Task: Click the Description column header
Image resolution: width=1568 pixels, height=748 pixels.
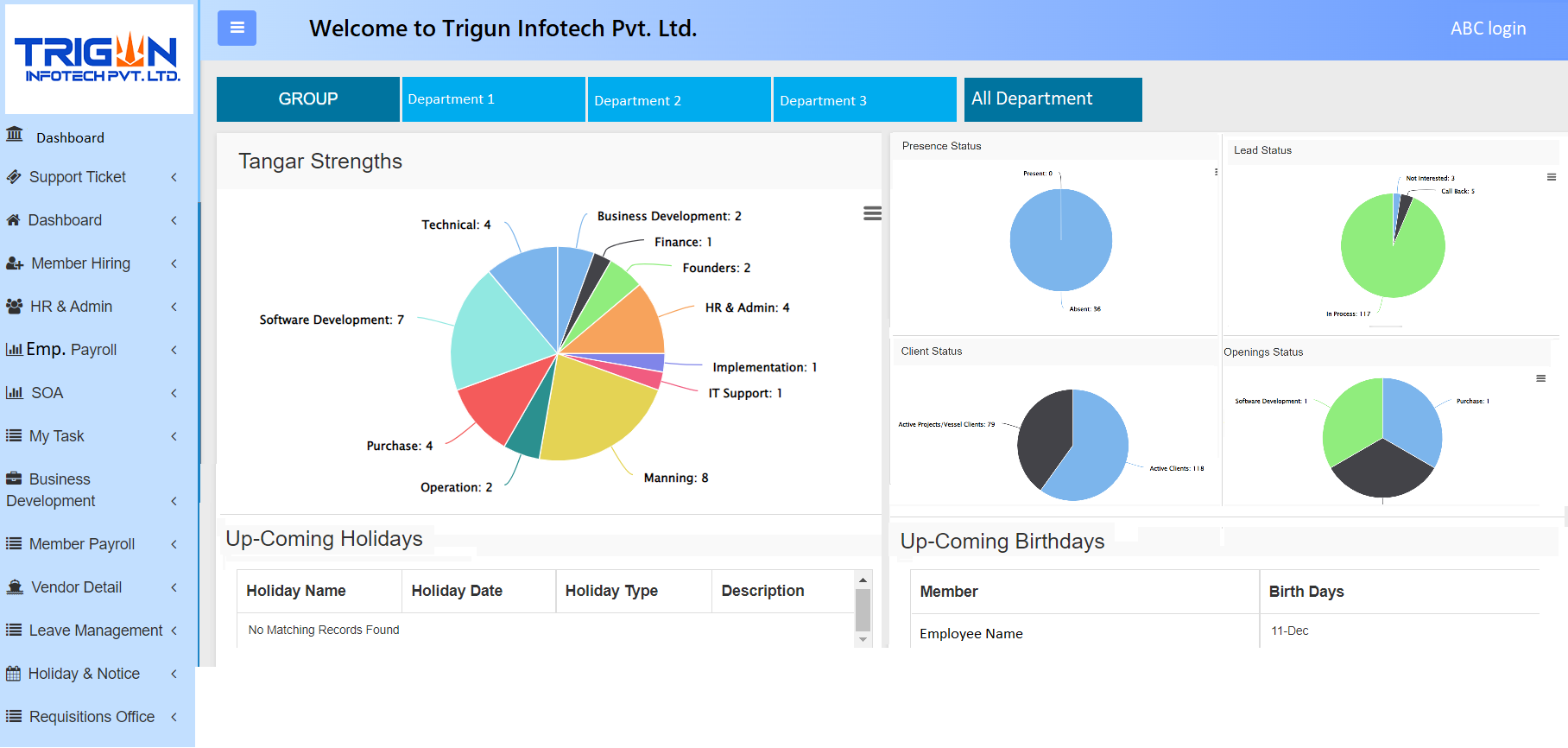Action: (x=782, y=591)
